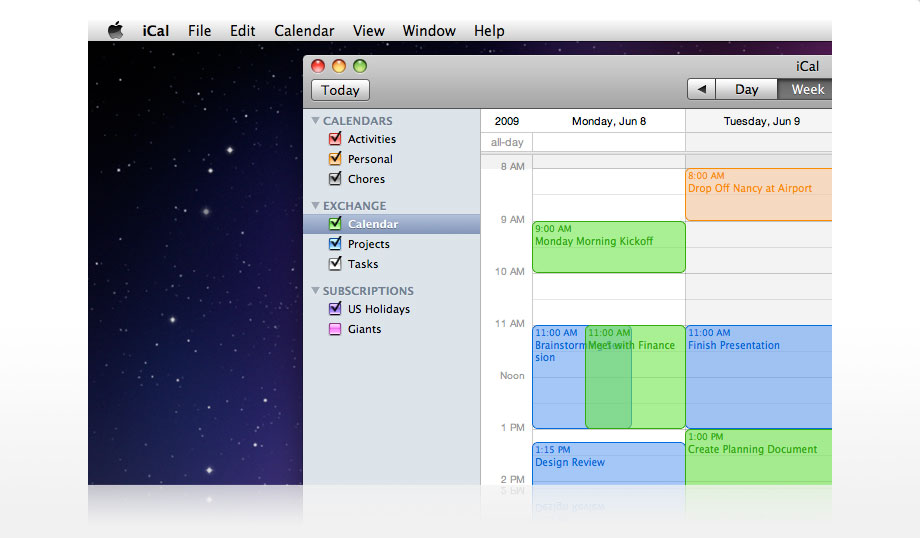Toggle the Activities calendar checkbox

pyautogui.click(x=335, y=138)
